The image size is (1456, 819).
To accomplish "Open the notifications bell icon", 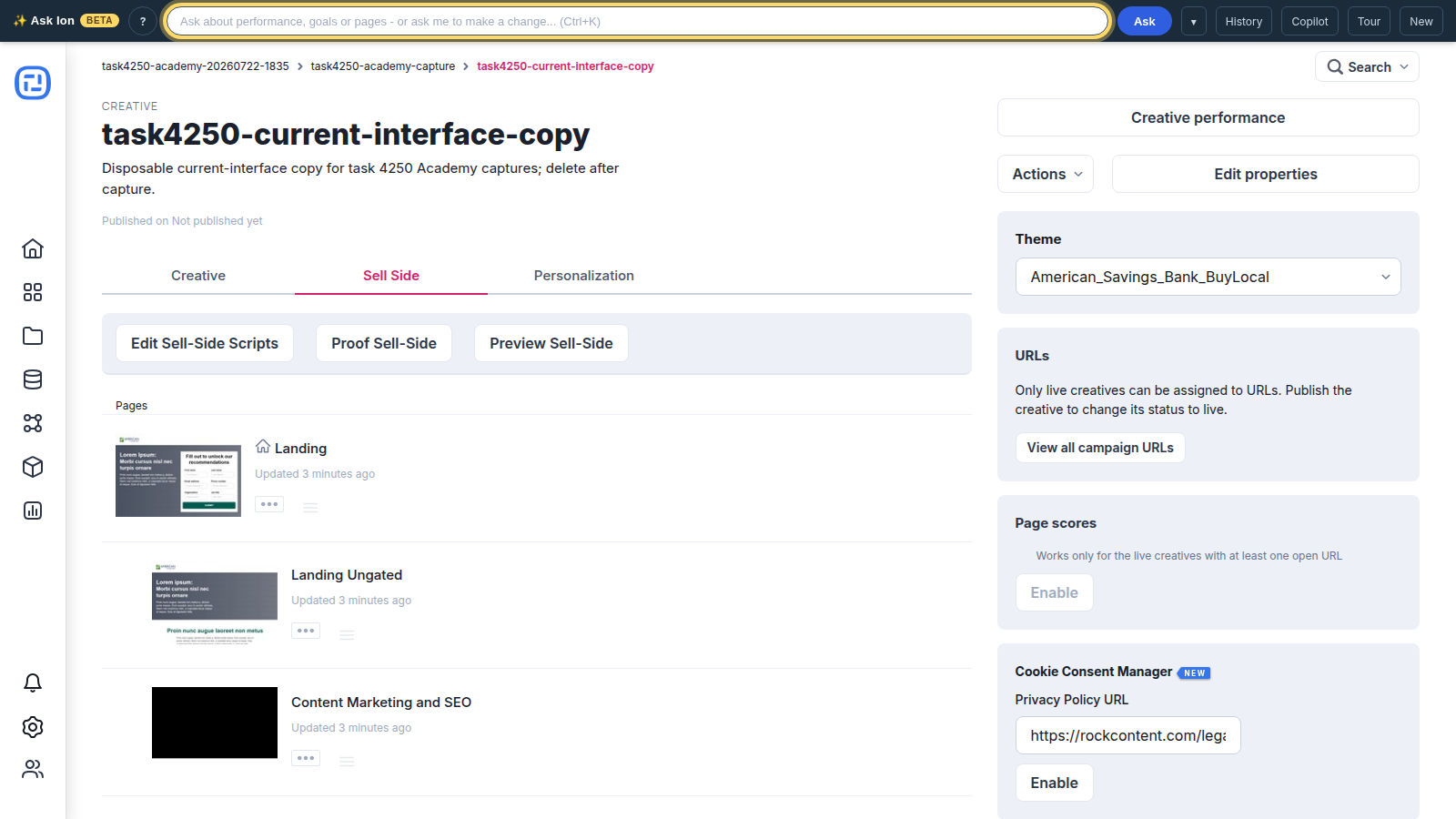I will (x=33, y=682).
